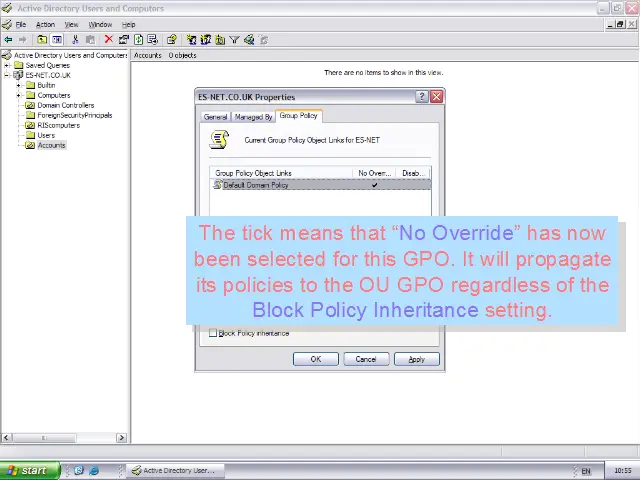
Task: Toggle the No Override tick for Default Domain Policy
Action: point(374,185)
